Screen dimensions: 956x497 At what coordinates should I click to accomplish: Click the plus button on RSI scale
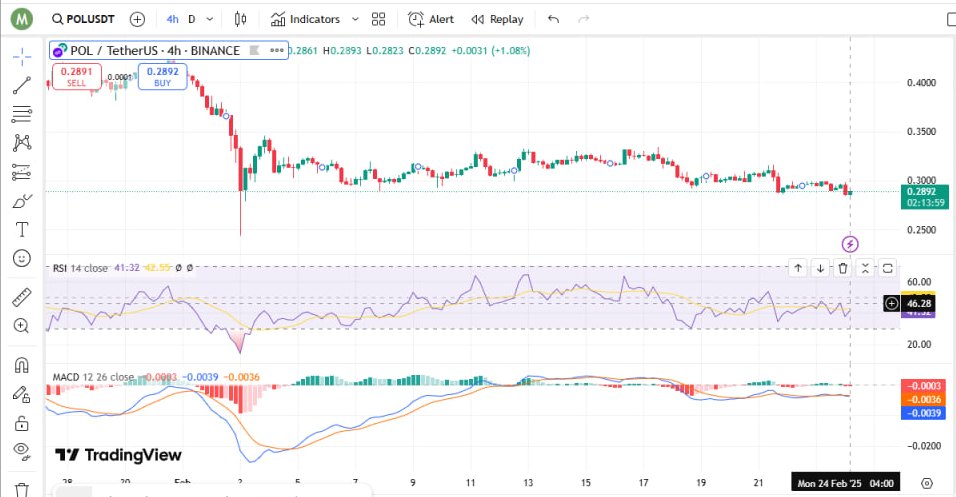[891, 303]
